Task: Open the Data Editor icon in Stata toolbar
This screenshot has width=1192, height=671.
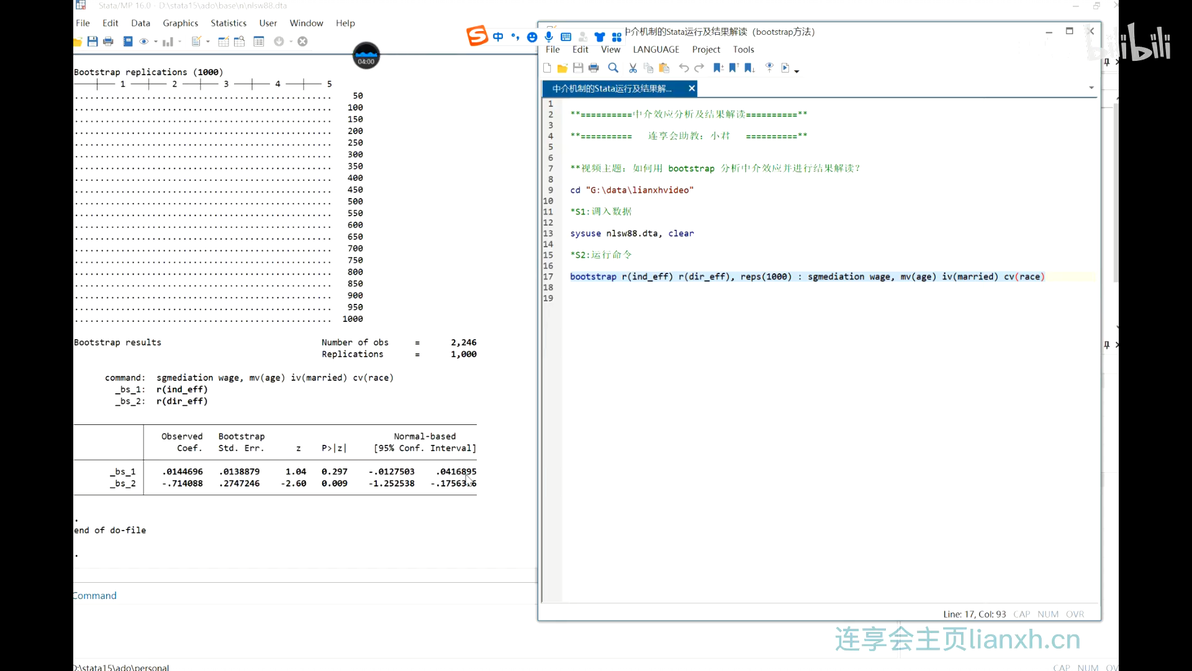Action: coord(223,42)
